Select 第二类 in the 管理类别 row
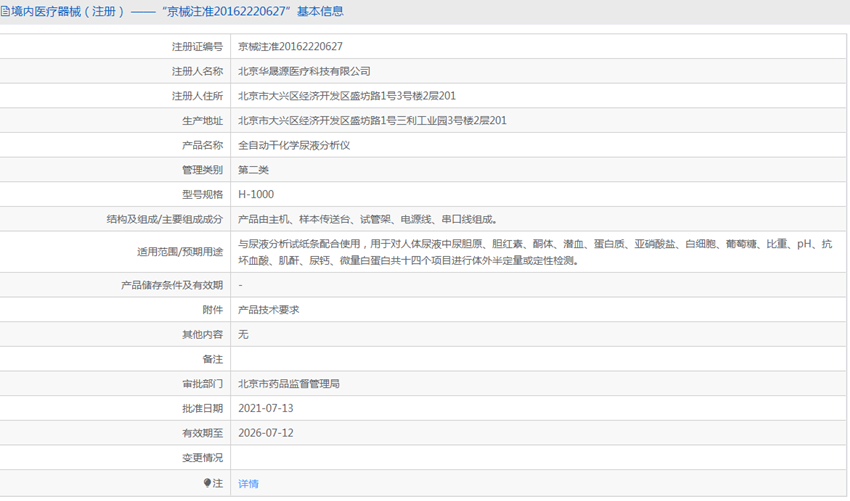This screenshot has height=501, width=850. 253,170
